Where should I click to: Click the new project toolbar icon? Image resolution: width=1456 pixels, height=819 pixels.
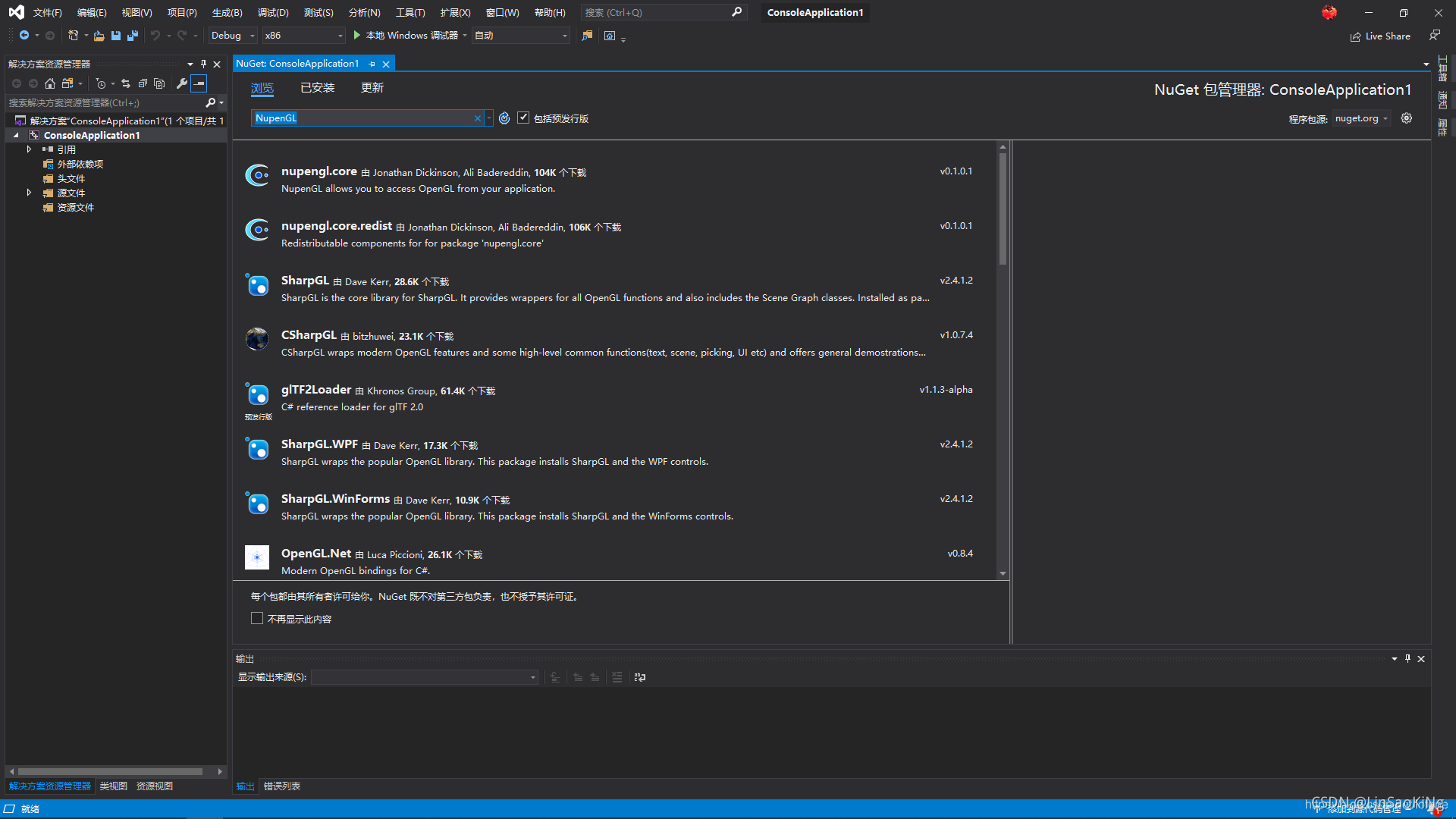tap(73, 36)
